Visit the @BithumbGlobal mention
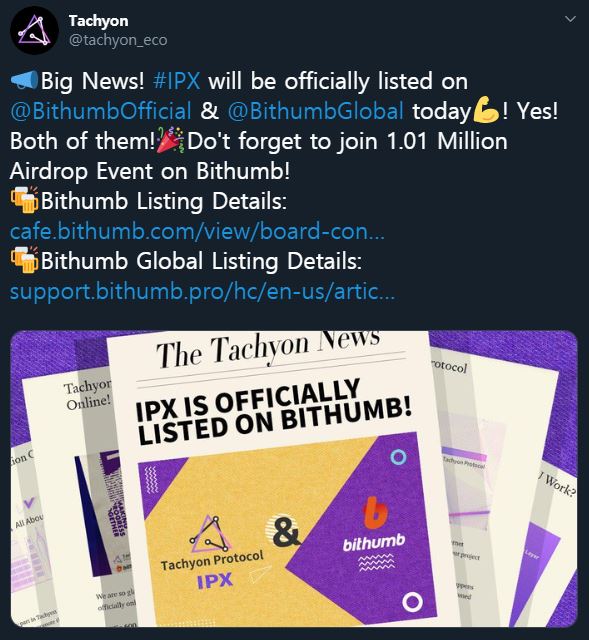The width and height of the screenshot is (589, 640). (x=315, y=111)
